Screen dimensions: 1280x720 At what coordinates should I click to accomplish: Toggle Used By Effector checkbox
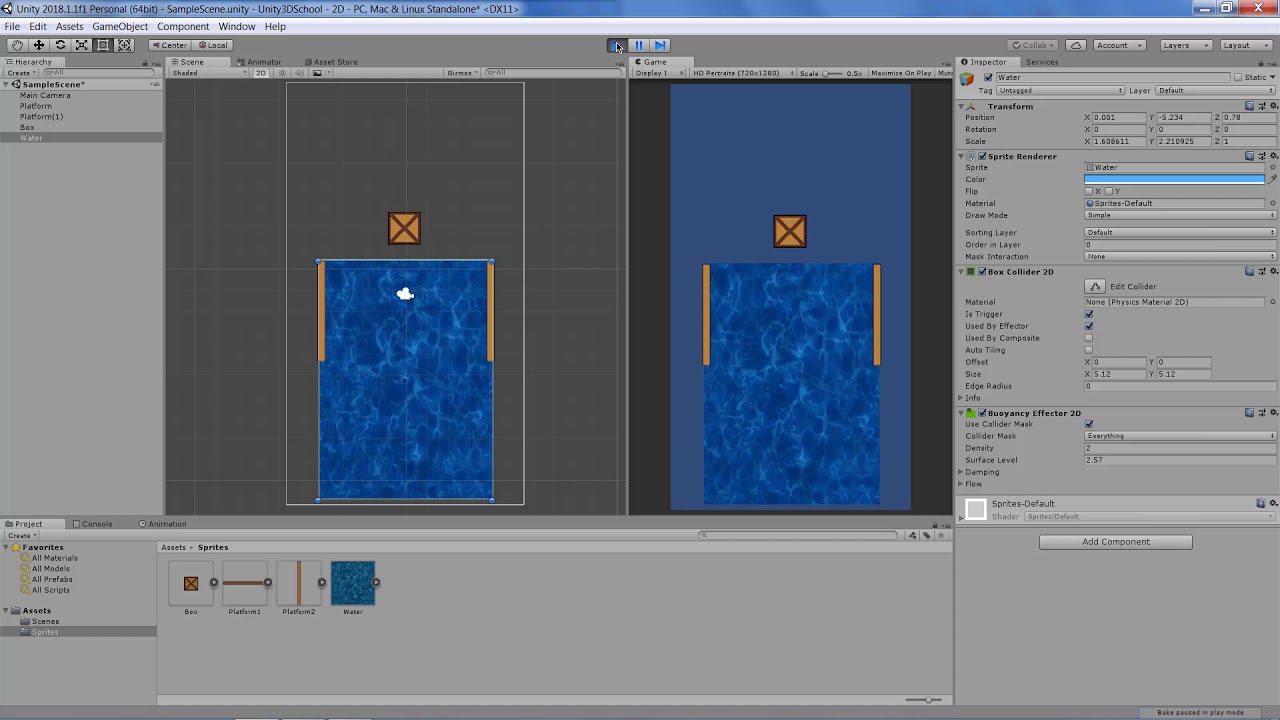point(1089,326)
